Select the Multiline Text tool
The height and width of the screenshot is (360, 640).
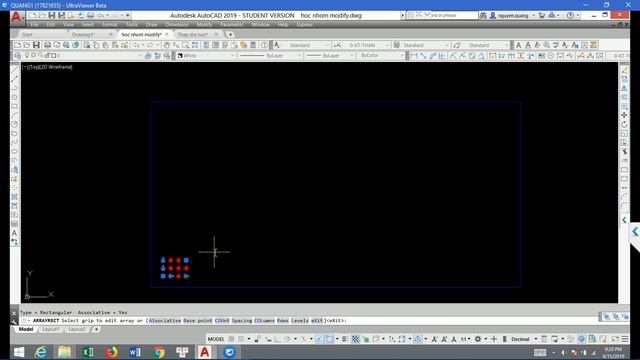click(14, 233)
